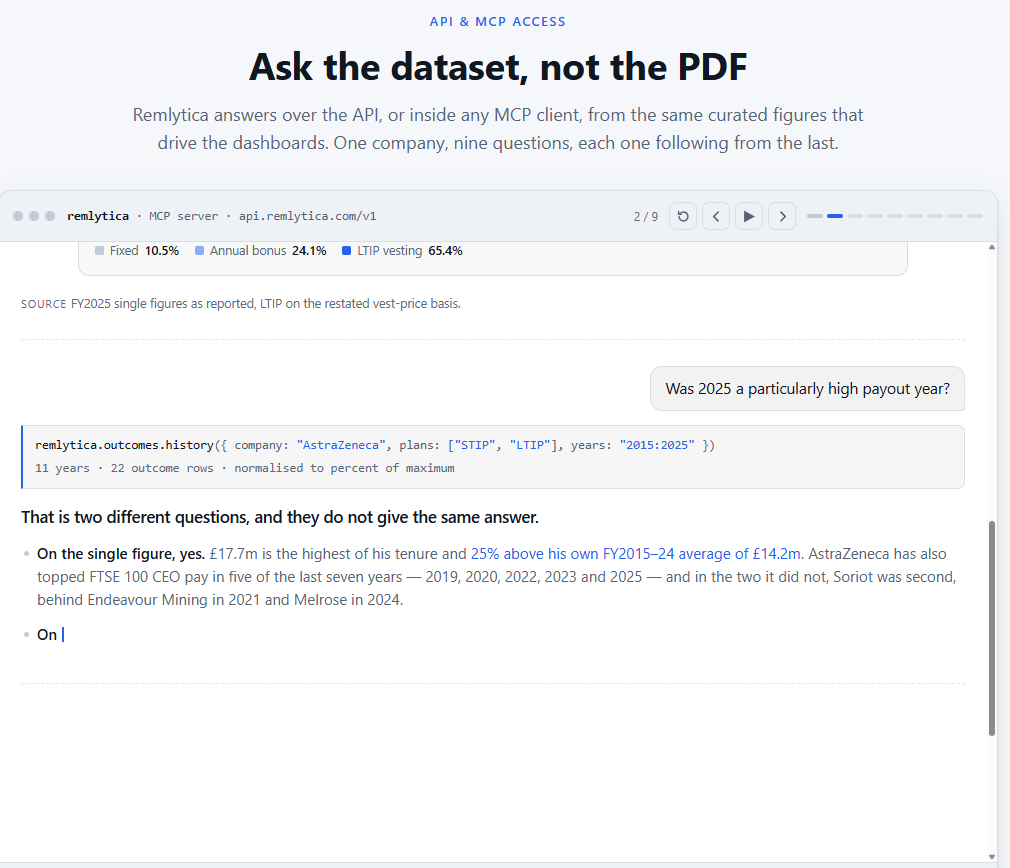
Task: Click the SOURCE FY2025 single figures footnote
Action: pos(241,304)
